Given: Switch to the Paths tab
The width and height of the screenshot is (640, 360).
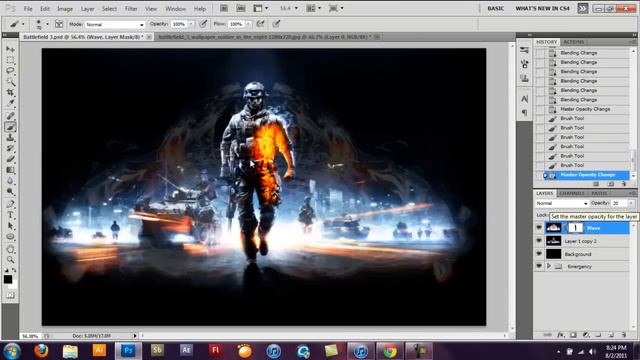Looking at the screenshot, I should tap(599, 193).
